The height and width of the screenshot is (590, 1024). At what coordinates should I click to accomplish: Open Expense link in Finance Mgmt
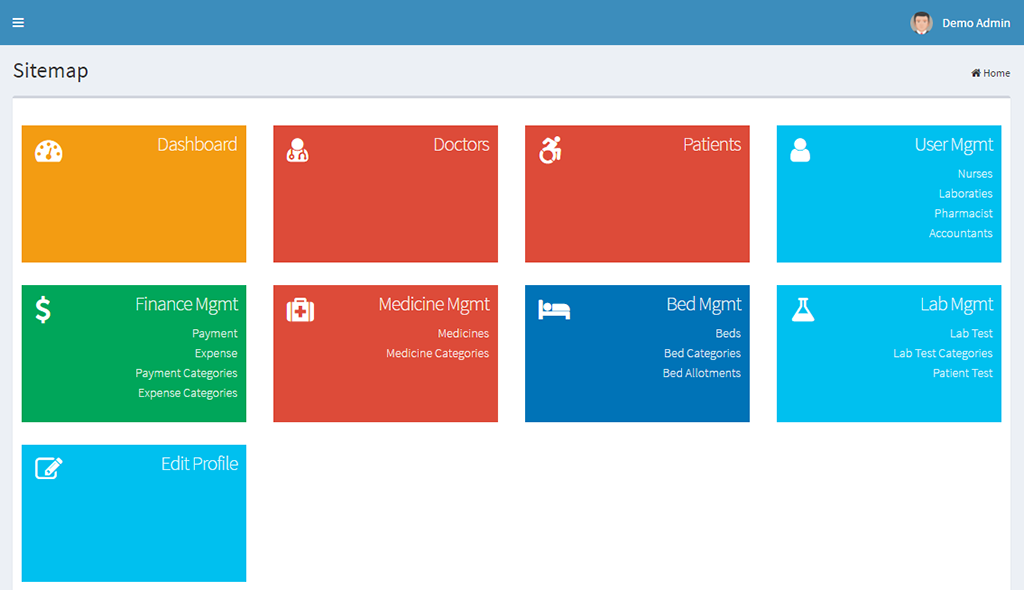pyautogui.click(x=216, y=354)
